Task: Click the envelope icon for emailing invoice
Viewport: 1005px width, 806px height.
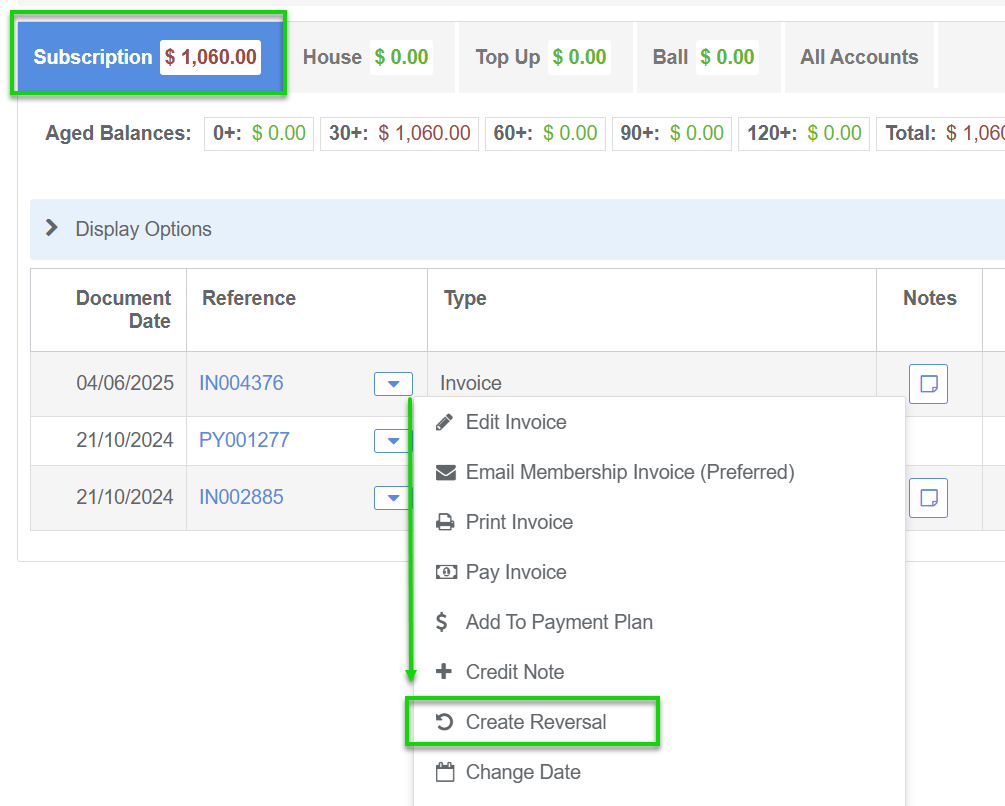Action: pos(445,472)
